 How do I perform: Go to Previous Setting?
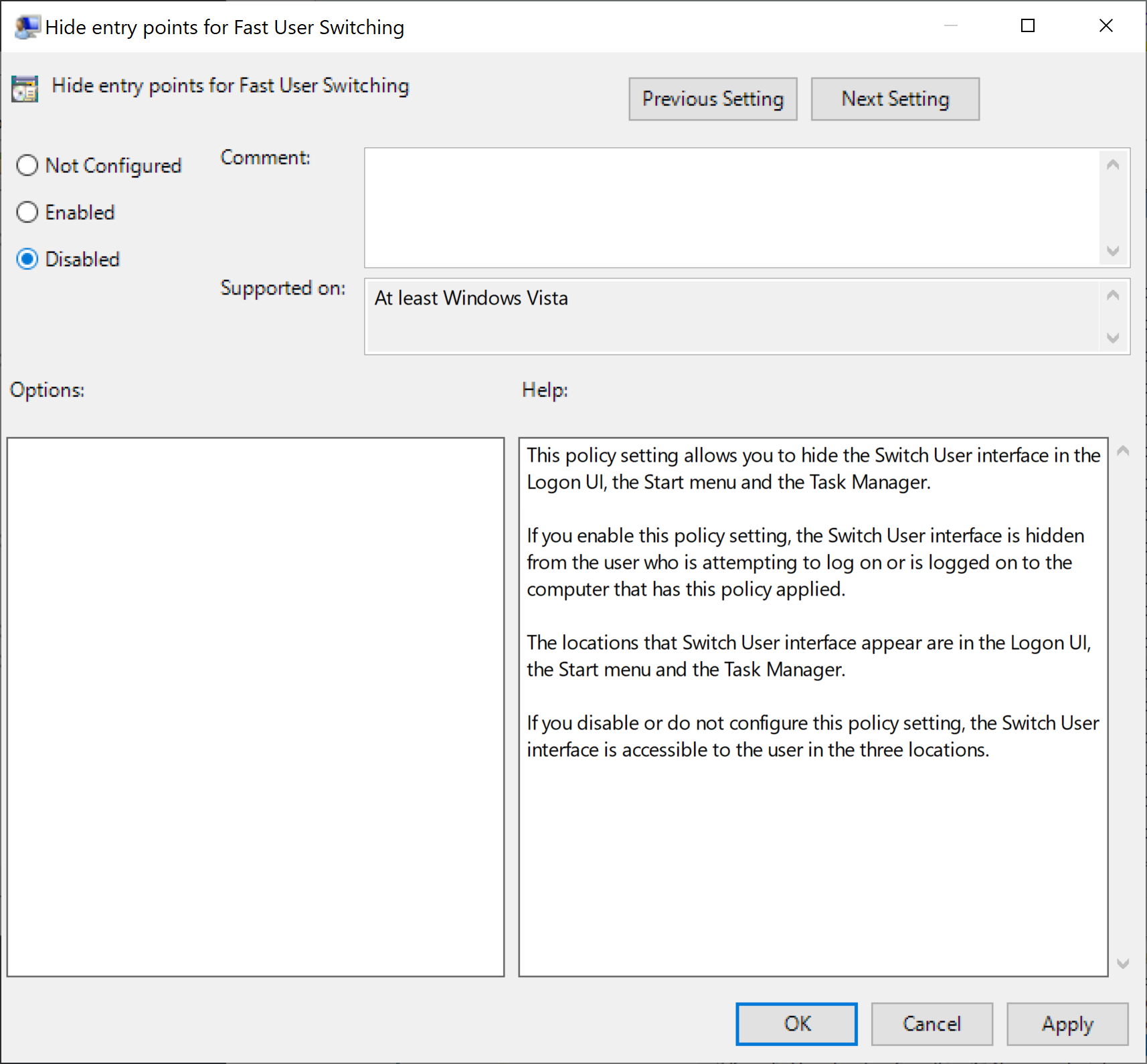[x=712, y=99]
